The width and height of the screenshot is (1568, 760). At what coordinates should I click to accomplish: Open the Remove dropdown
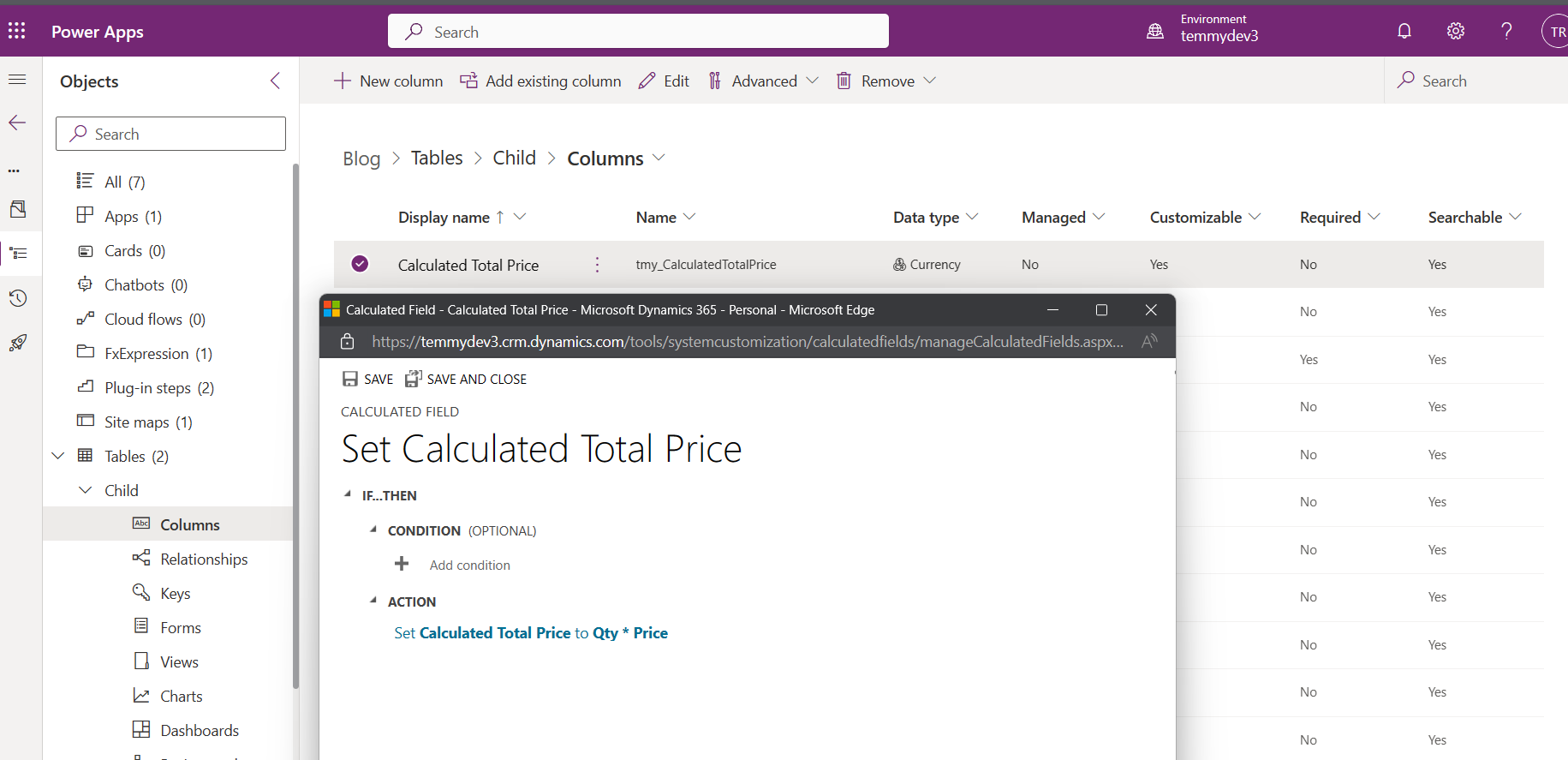[886, 81]
